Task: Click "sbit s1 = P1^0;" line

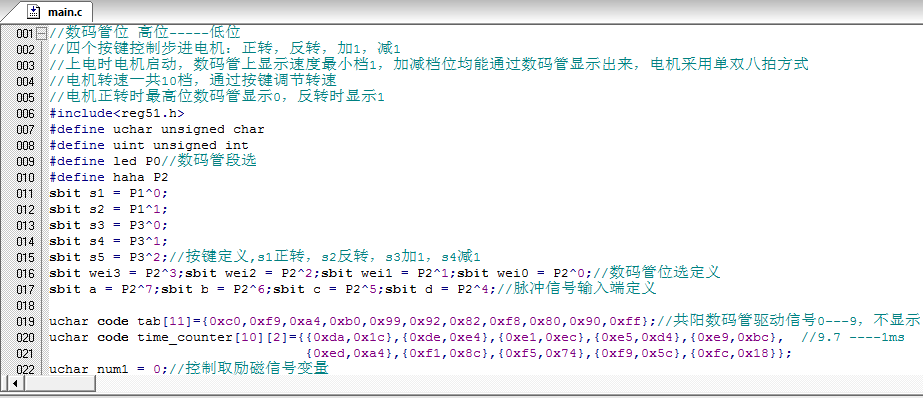Action: click(109, 193)
